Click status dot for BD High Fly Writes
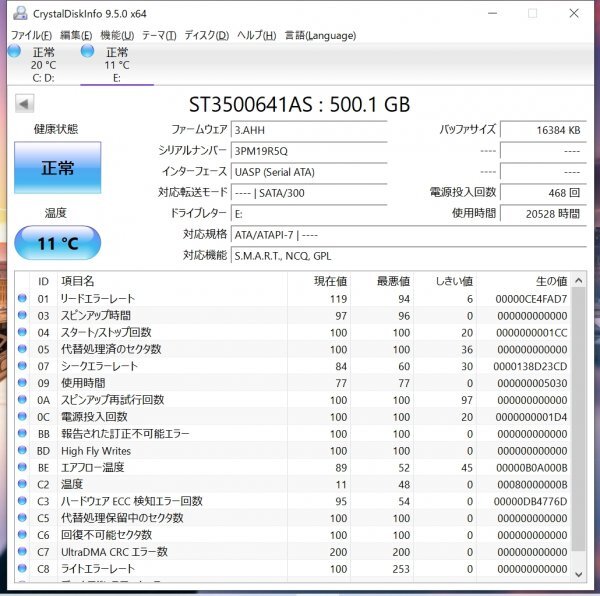This screenshot has height=596, width=600. coord(22,450)
